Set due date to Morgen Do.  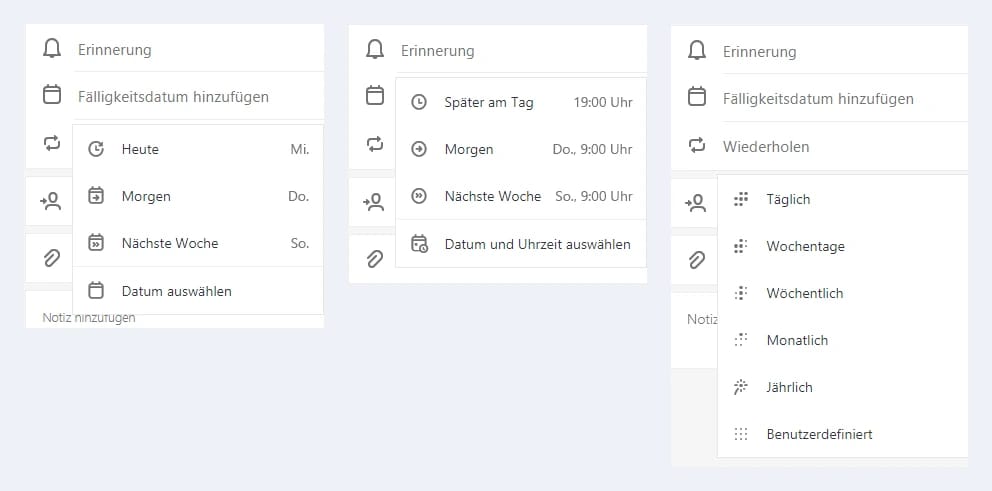click(x=198, y=196)
